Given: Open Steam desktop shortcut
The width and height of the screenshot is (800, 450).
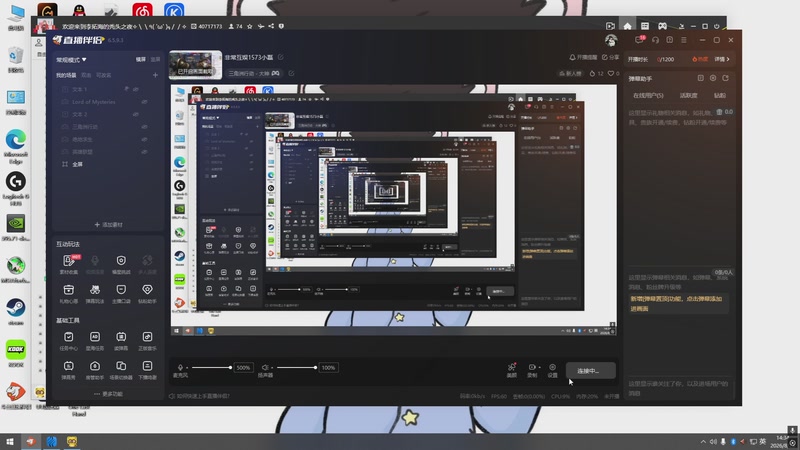Looking at the screenshot, I should coord(16,312).
